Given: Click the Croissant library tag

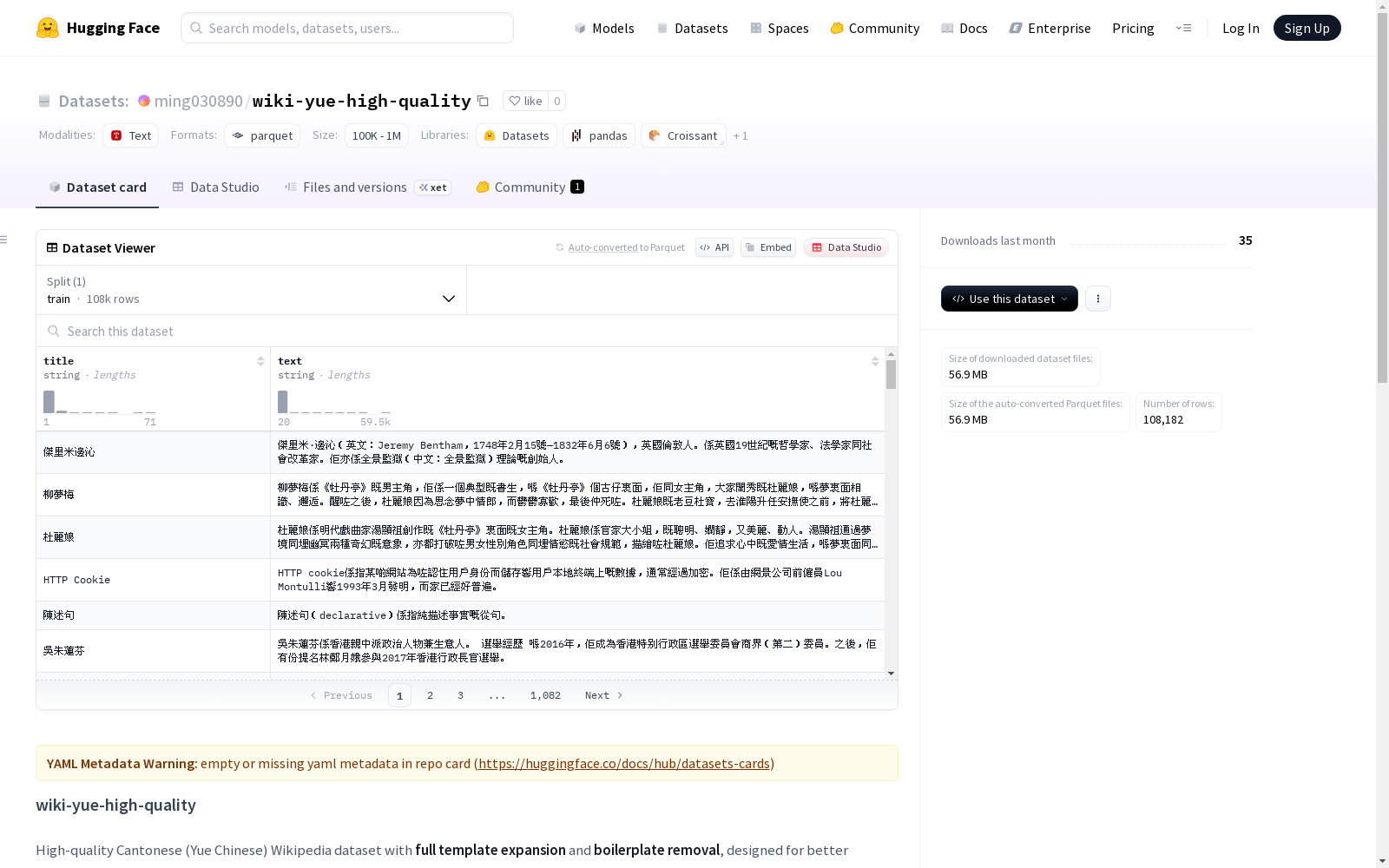Looking at the screenshot, I should (x=683, y=135).
